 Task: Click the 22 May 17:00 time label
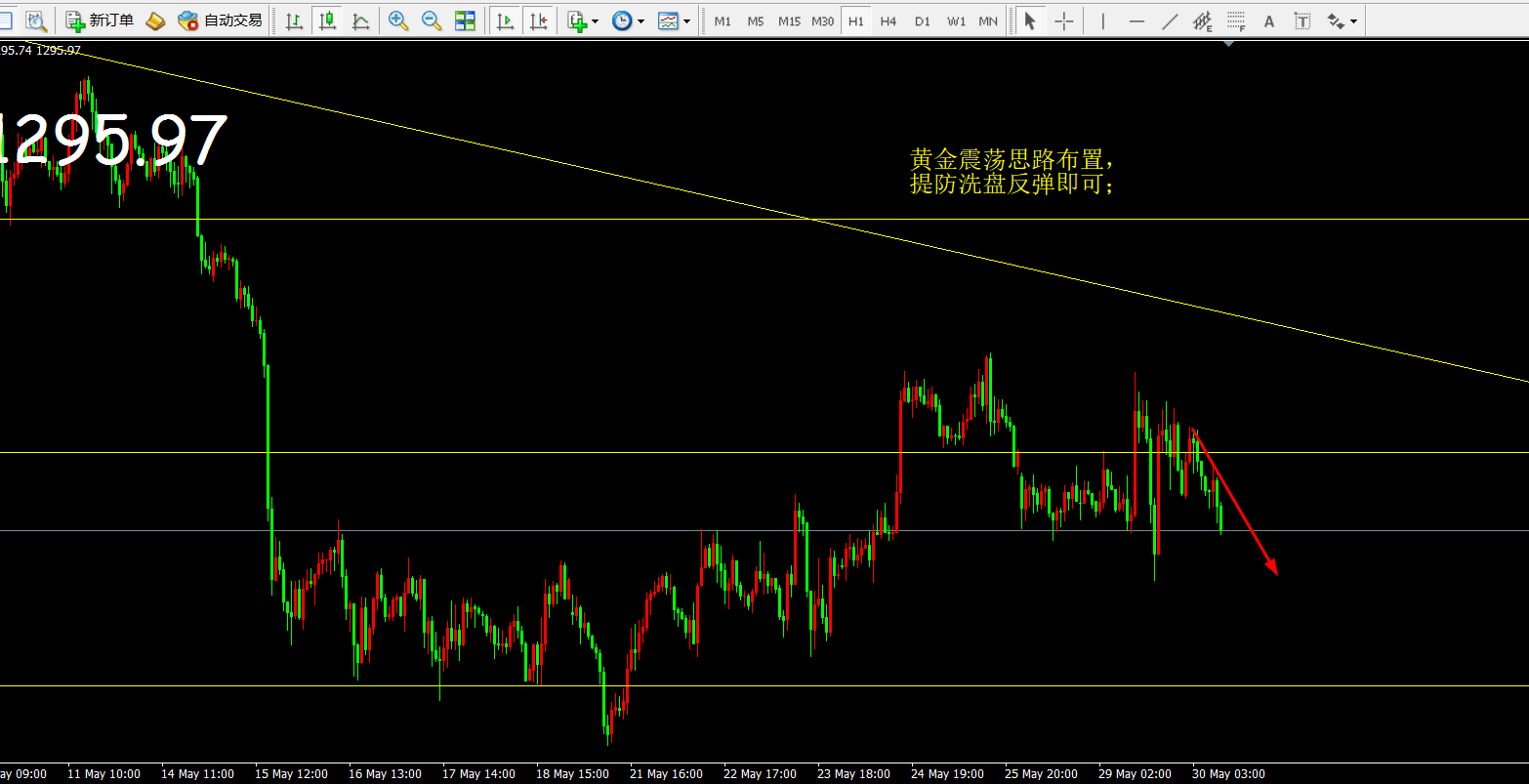point(760,774)
